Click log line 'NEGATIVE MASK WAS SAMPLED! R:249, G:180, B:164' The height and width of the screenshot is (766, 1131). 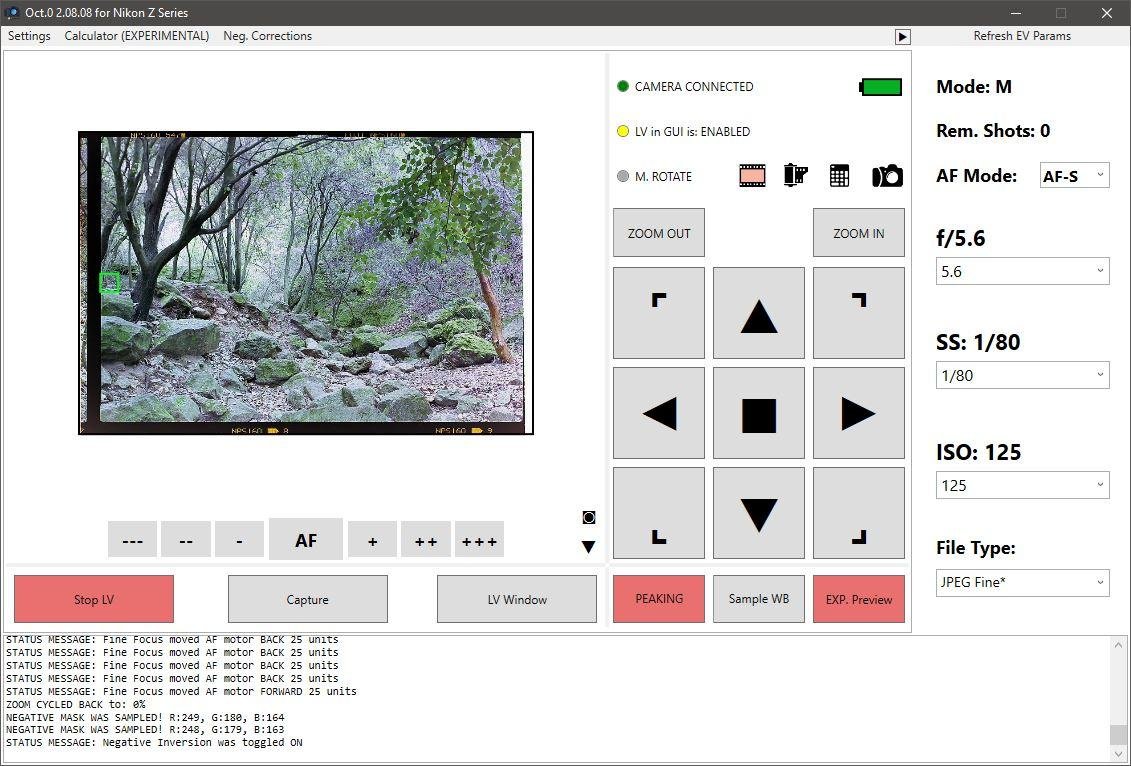tap(145, 717)
